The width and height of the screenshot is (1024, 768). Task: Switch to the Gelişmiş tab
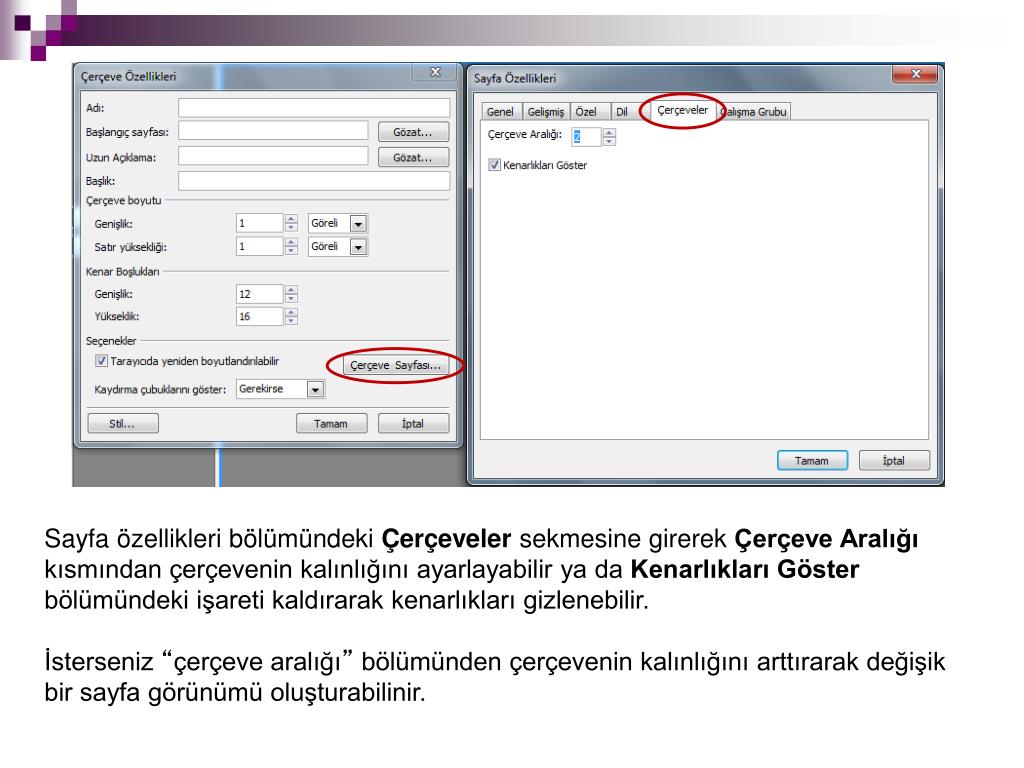pyautogui.click(x=545, y=112)
